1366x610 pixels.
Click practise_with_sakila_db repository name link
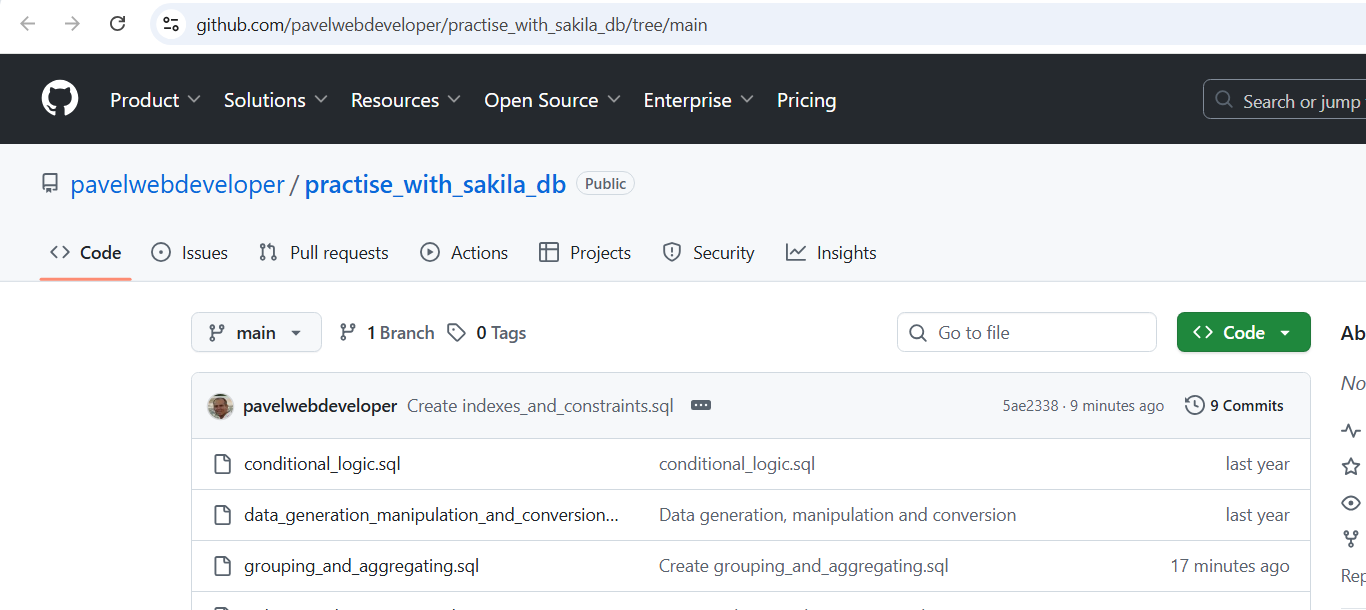pos(435,184)
